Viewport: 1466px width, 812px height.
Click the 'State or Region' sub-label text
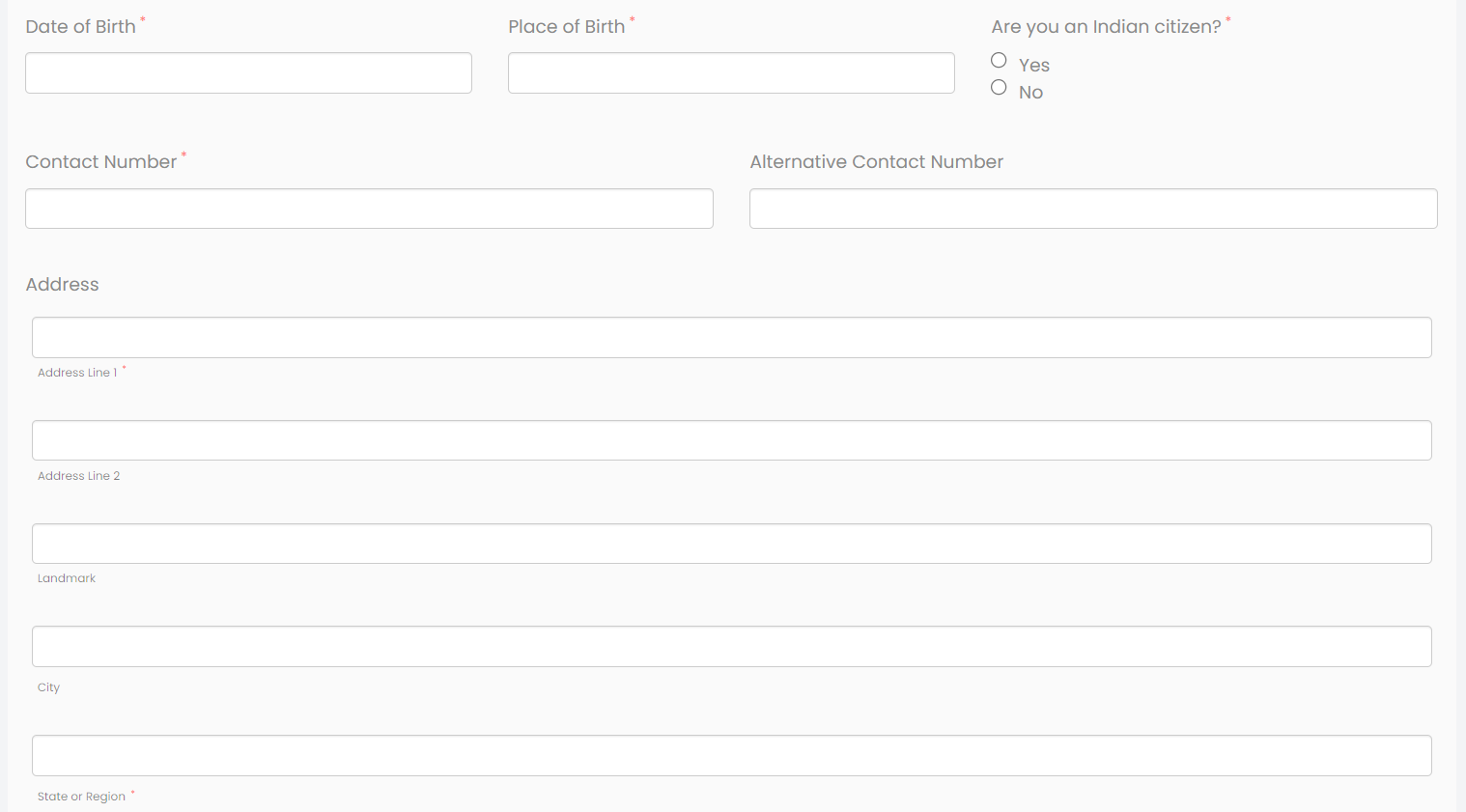pos(81,797)
